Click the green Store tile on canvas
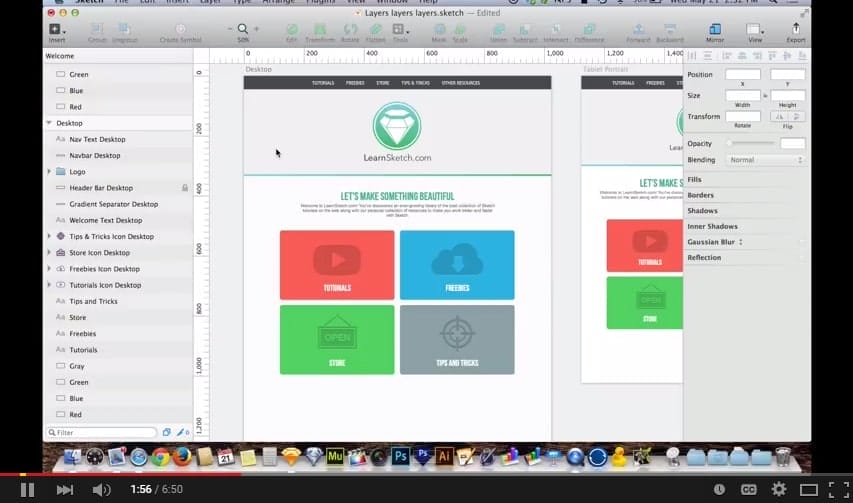The image size is (853, 503). point(337,339)
